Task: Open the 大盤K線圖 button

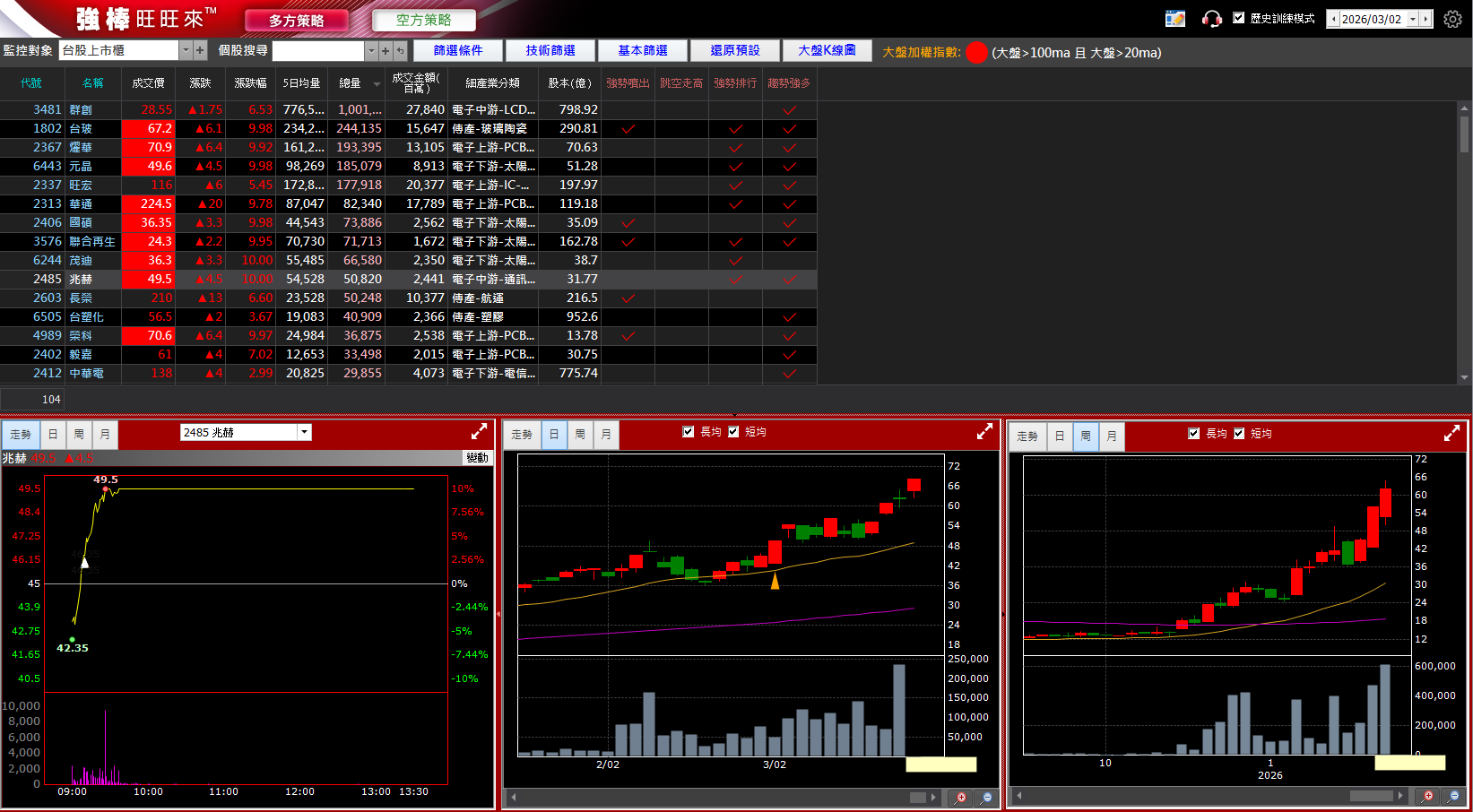Action: pyautogui.click(x=827, y=51)
